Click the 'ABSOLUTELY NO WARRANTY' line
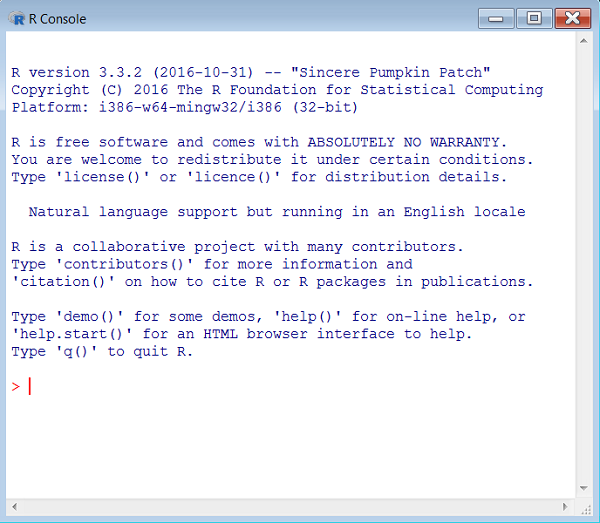Viewport: 600px width, 523px height. click(x=259, y=142)
